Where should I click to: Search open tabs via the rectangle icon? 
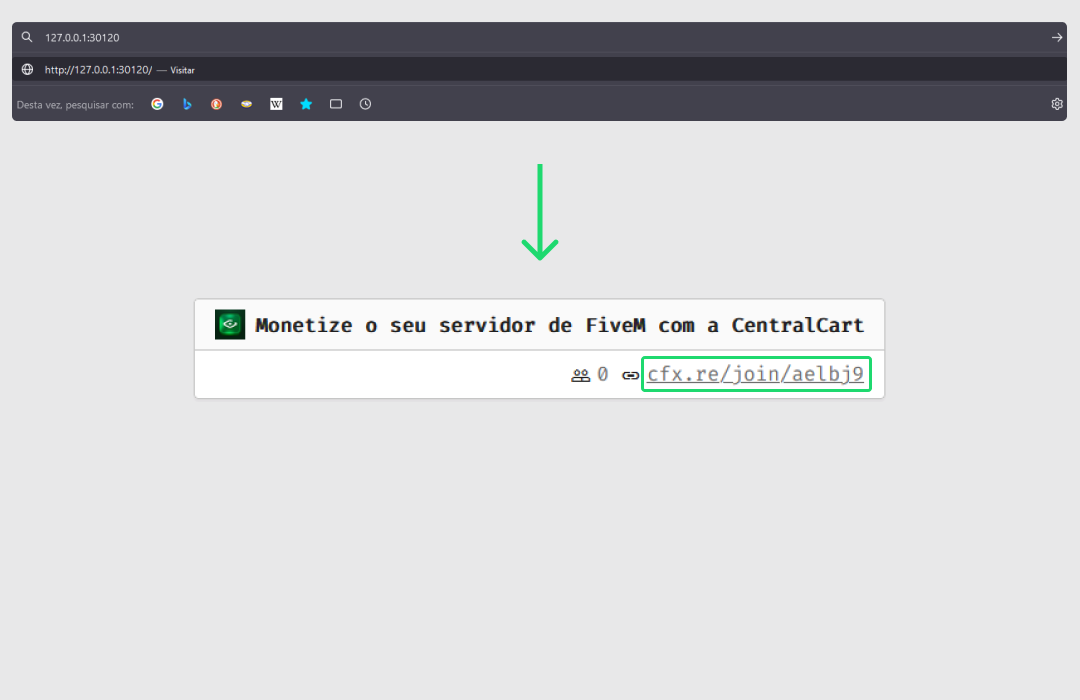tap(336, 104)
